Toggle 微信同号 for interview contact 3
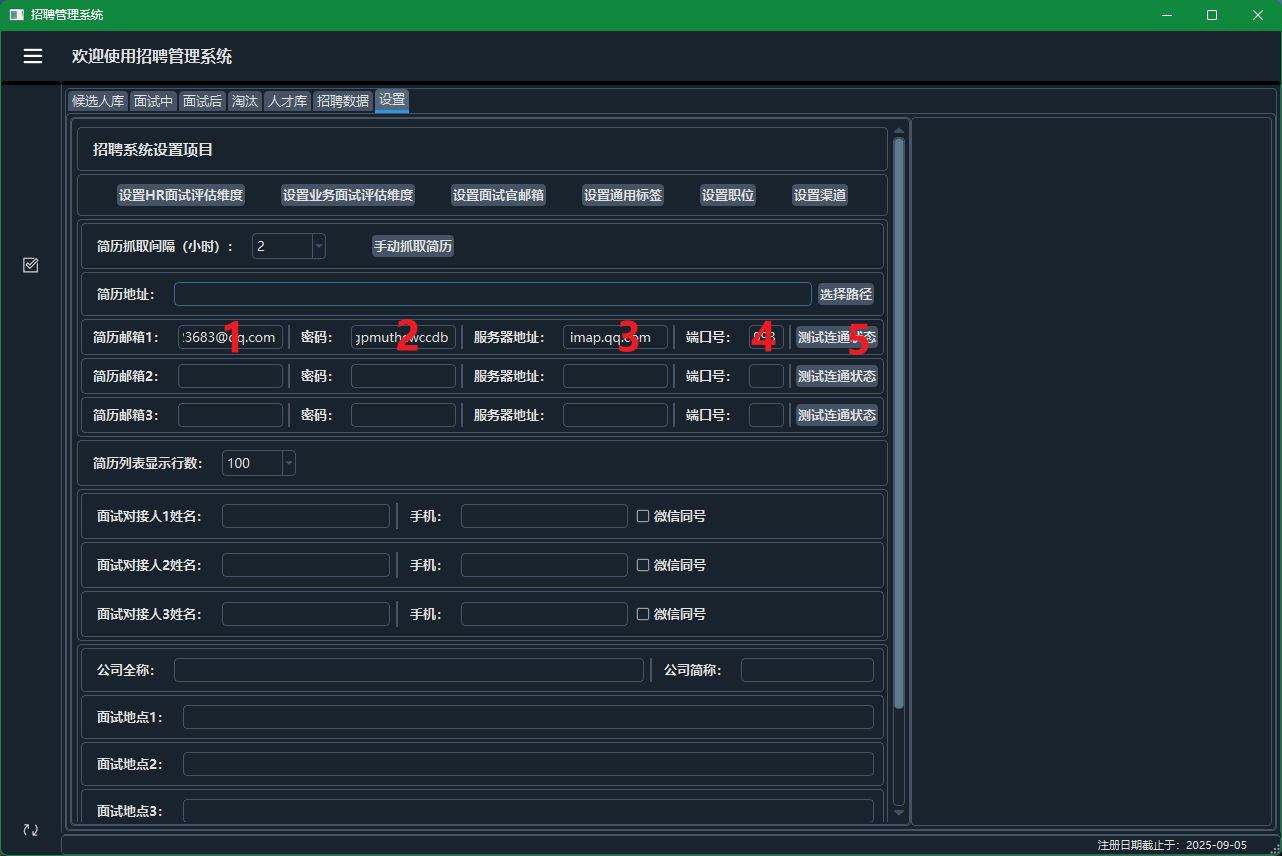1282x856 pixels. tap(644, 614)
